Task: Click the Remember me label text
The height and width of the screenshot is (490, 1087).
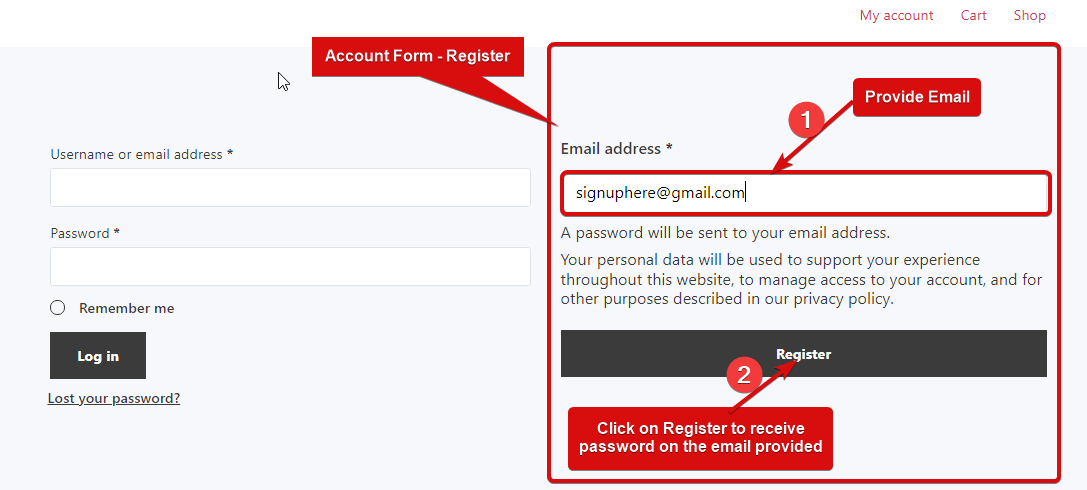Action: (x=126, y=308)
